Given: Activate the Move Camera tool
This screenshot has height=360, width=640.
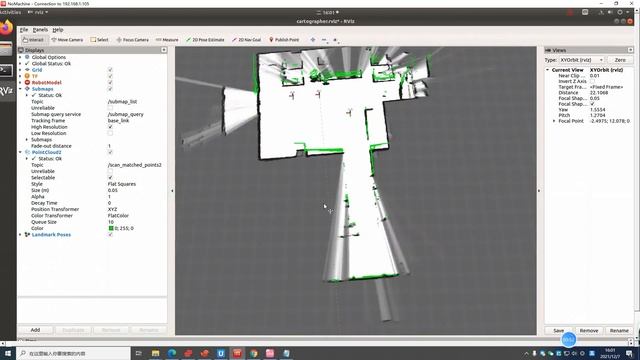Looking at the screenshot, I should click(x=67, y=40).
